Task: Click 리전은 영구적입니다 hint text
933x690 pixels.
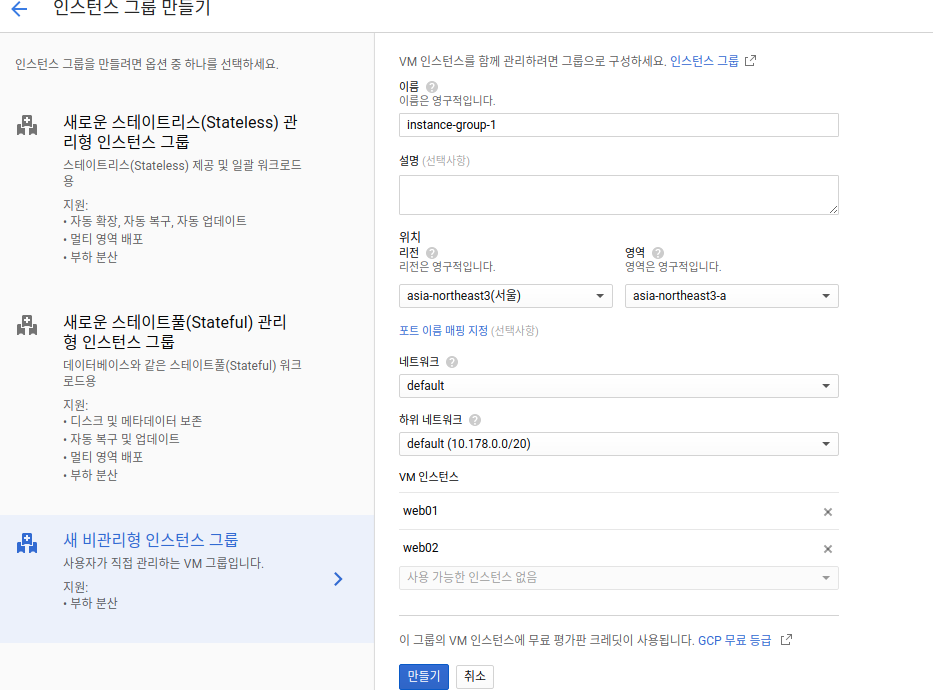Action: [447, 266]
